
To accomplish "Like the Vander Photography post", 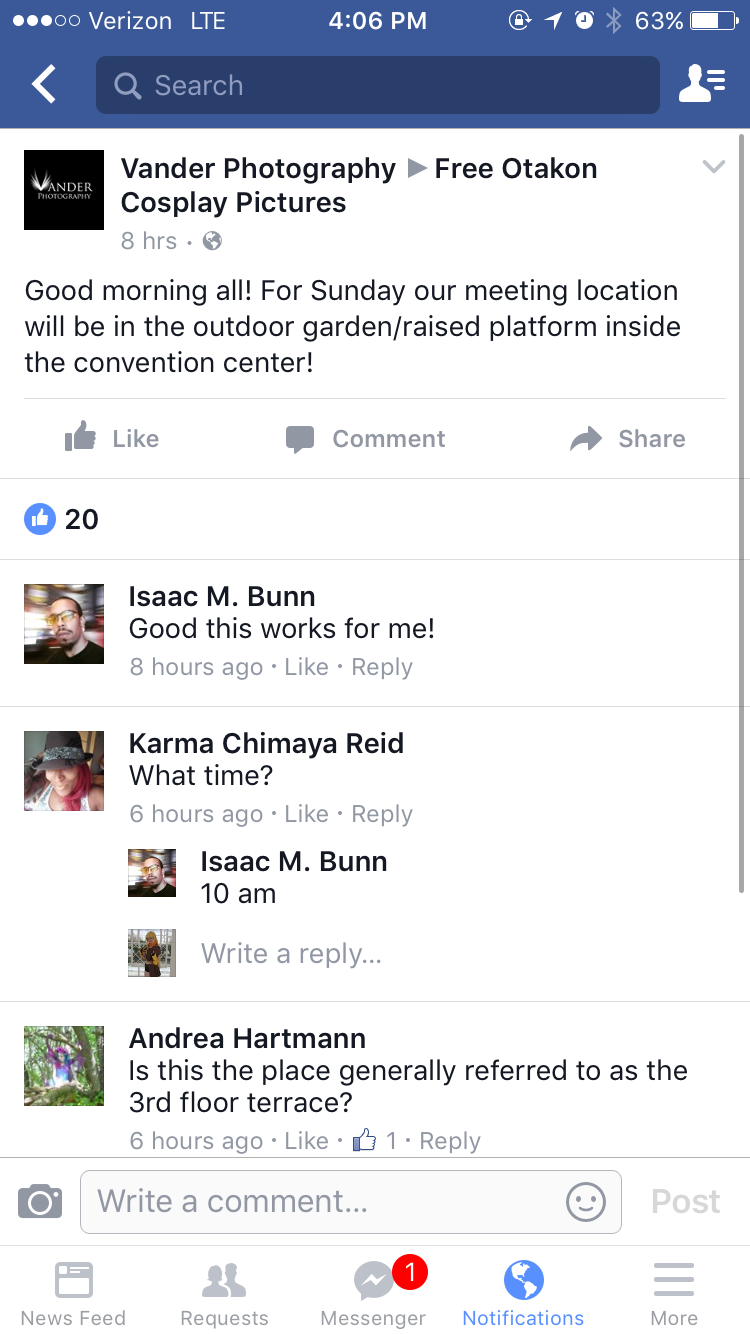I will (x=112, y=438).
